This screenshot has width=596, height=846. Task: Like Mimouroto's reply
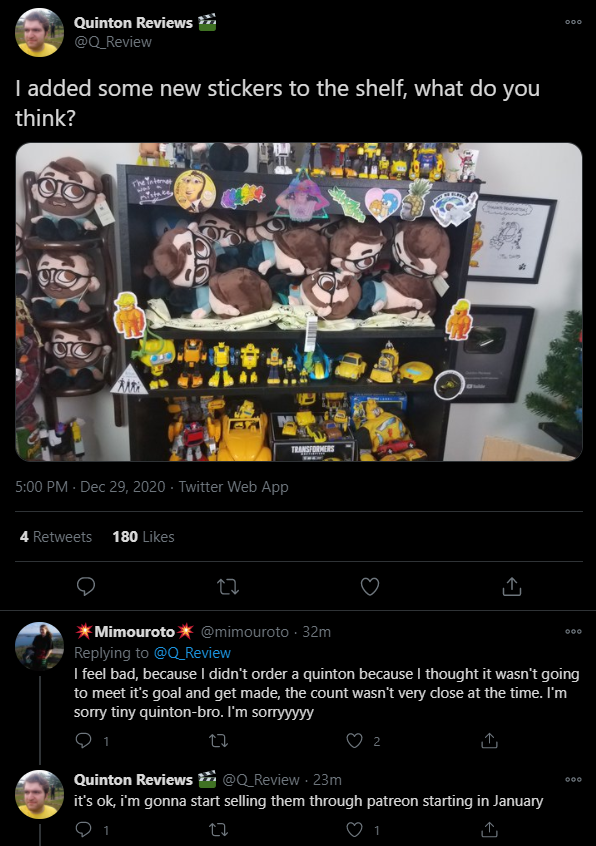[354, 740]
